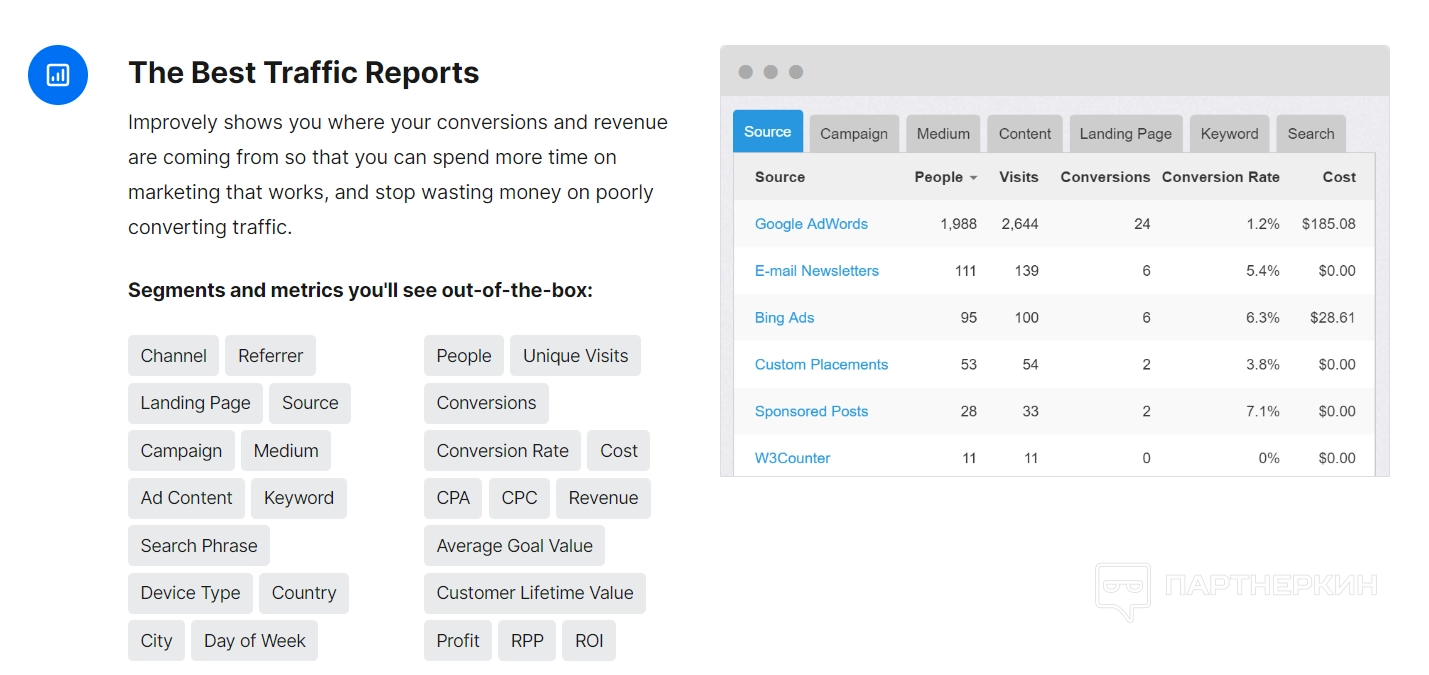1429x675 pixels.
Task: Open the Search tab
Action: (x=1310, y=134)
